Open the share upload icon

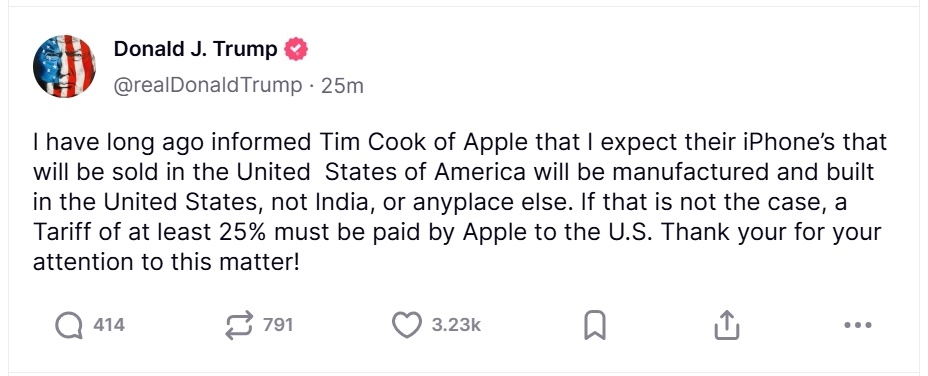[x=727, y=325]
